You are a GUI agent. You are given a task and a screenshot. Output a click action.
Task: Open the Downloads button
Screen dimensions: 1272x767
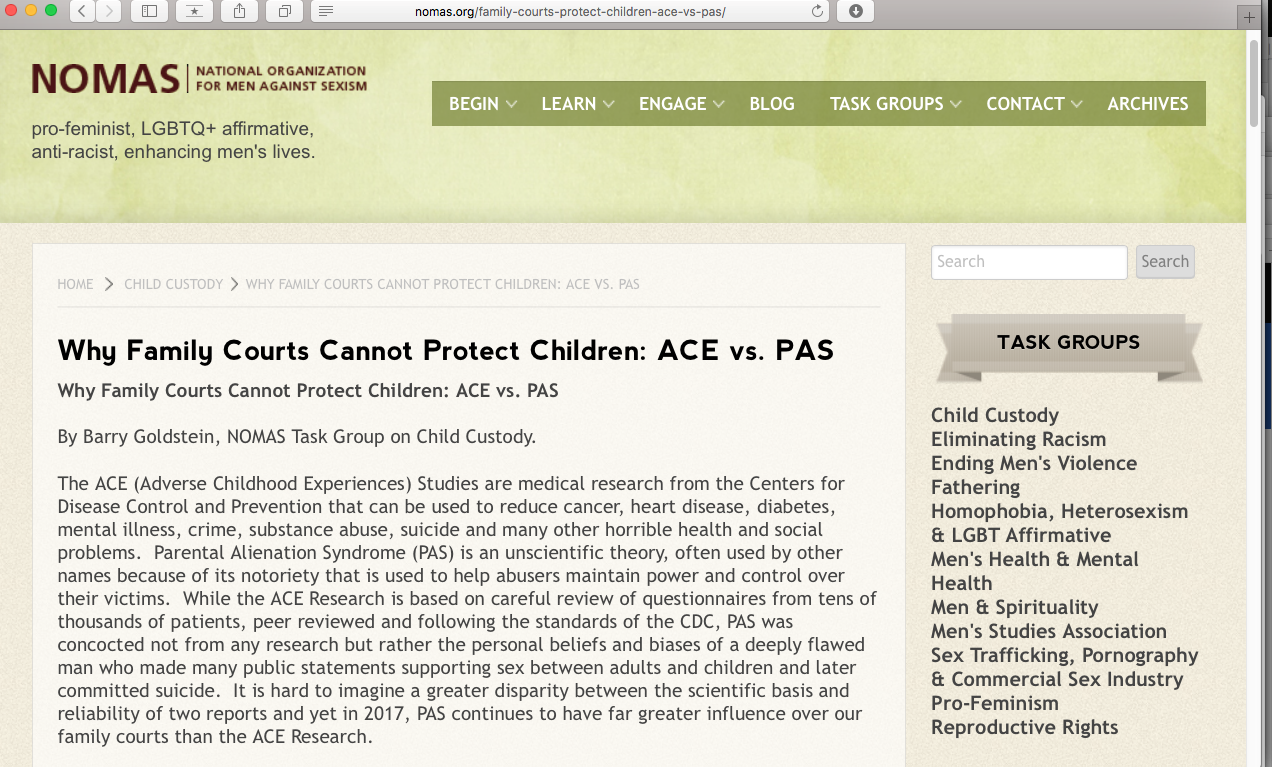(855, 11)
